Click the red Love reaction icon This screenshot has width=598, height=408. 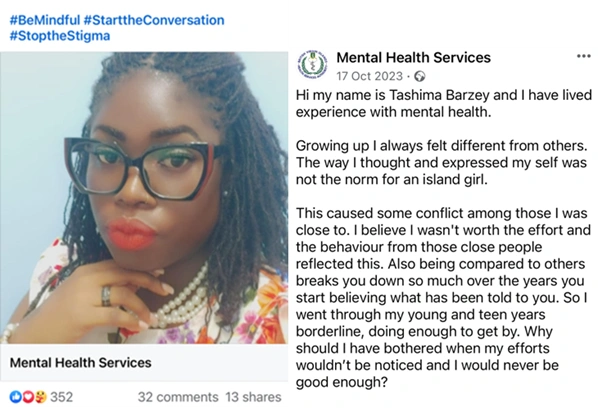28,397
